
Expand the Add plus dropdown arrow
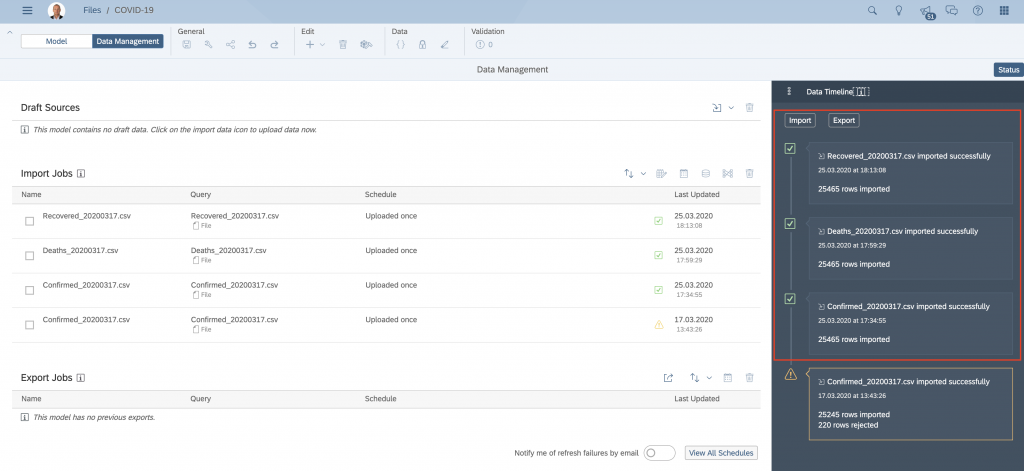[323, 45]
